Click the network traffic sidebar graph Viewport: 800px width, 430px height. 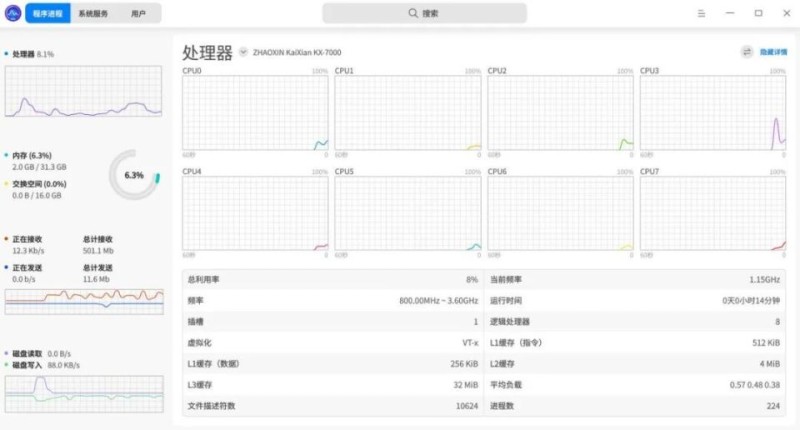pyautogui.click(x=83, y=299)
